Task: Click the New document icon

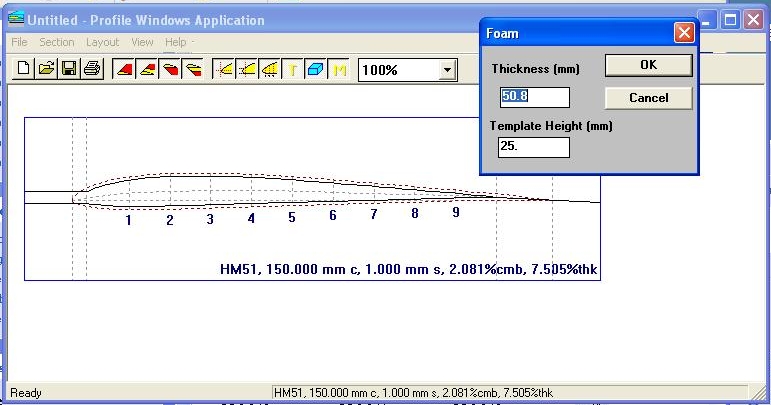Action: click(22, 70)
